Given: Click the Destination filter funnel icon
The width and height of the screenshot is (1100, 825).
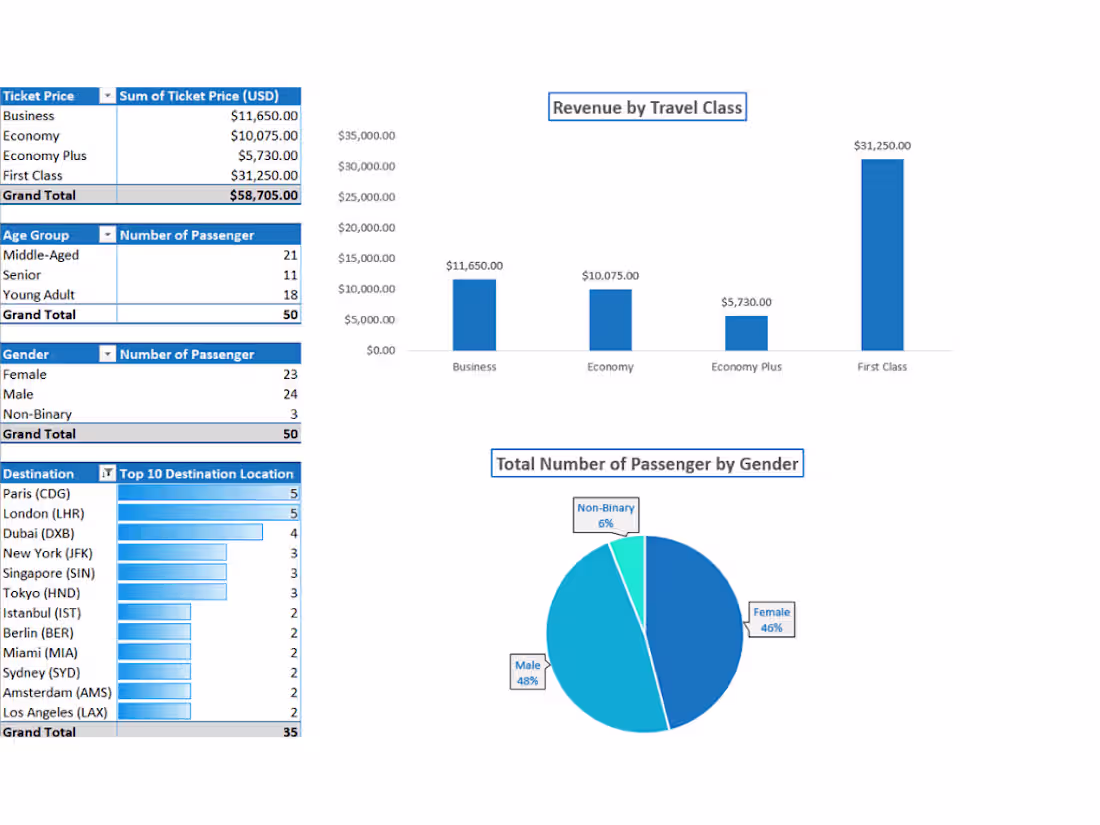Looking at the screenshot, I should pyautogui.click(x=108, y=473).
